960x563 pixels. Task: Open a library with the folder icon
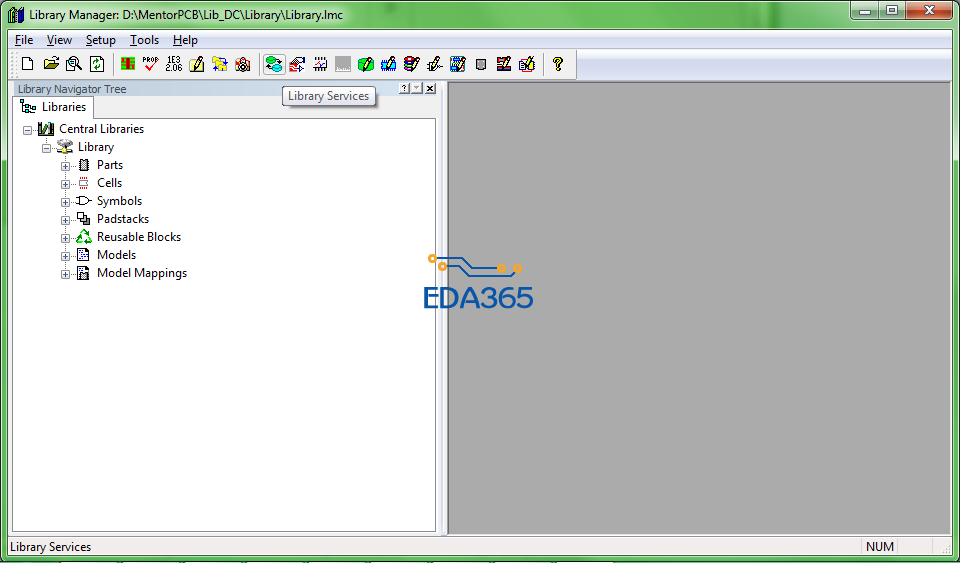click(x=51, y=64)
